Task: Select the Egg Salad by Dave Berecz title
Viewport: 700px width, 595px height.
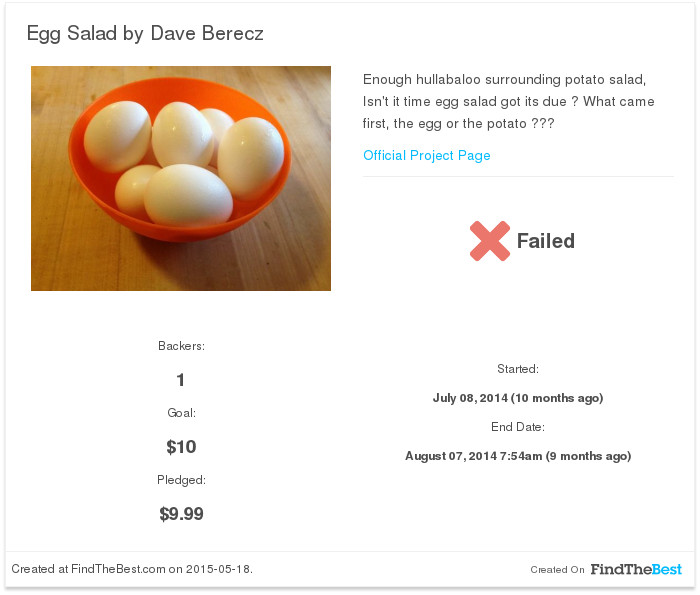Action: (x=145, y=33)
